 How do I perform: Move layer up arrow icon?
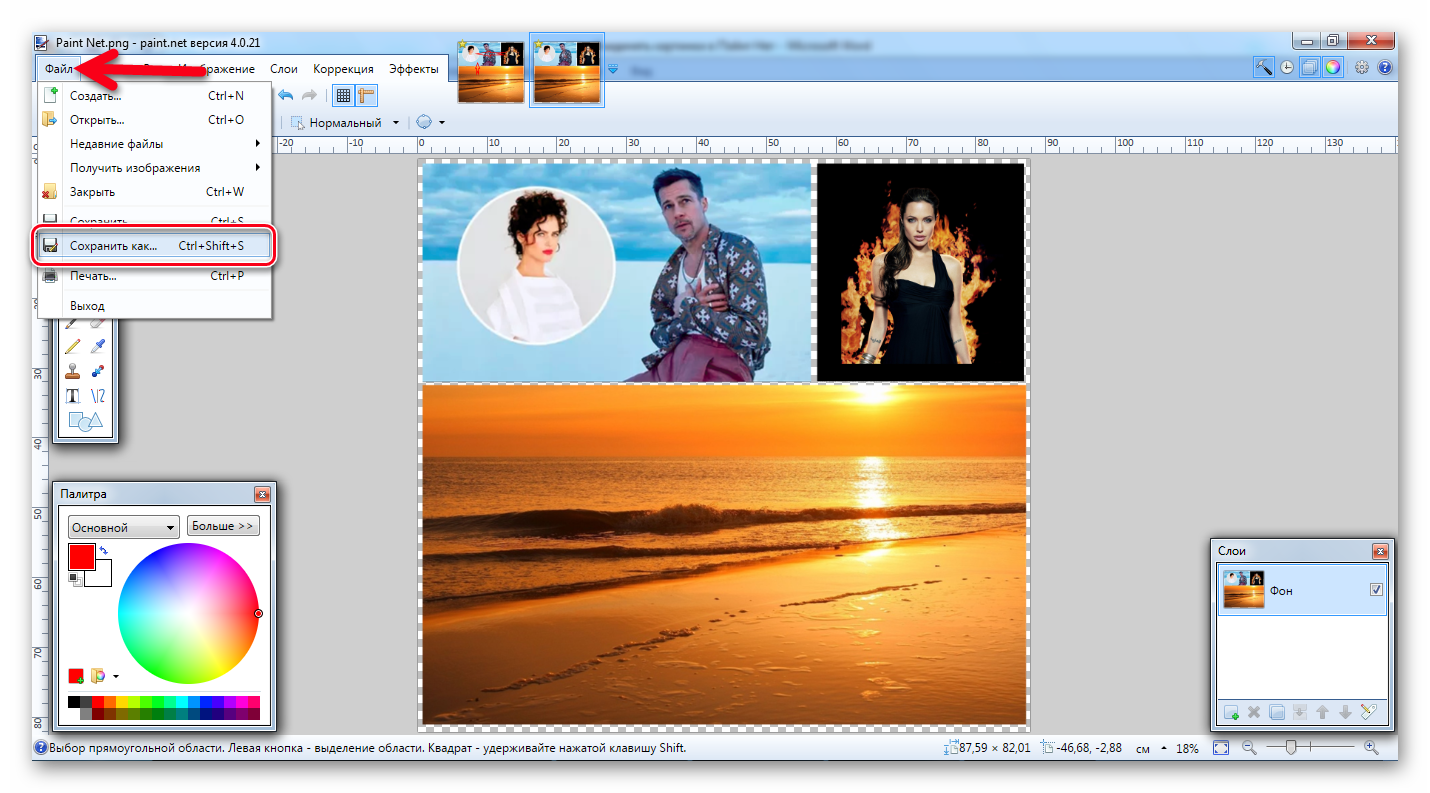[x=1322, y=712]
